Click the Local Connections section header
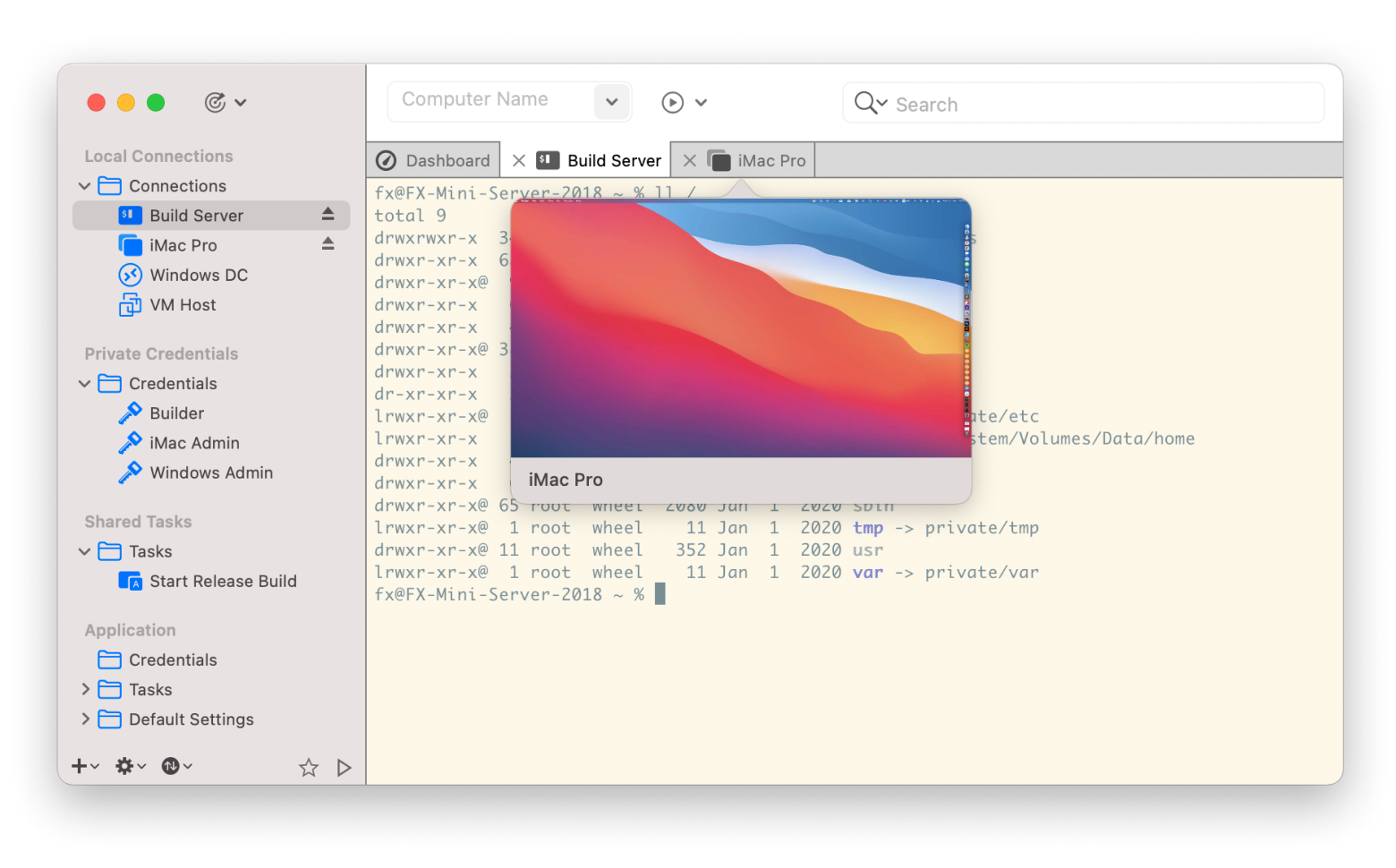 point(158,157)
